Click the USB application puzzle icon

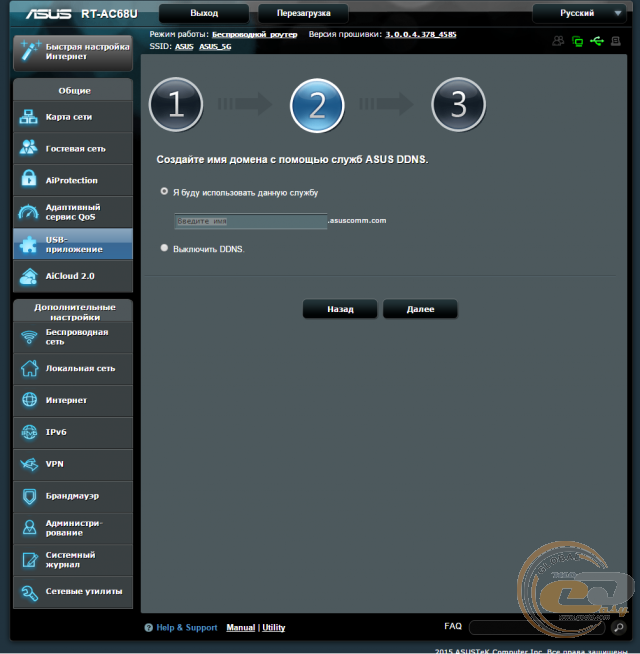coord(28,244)
